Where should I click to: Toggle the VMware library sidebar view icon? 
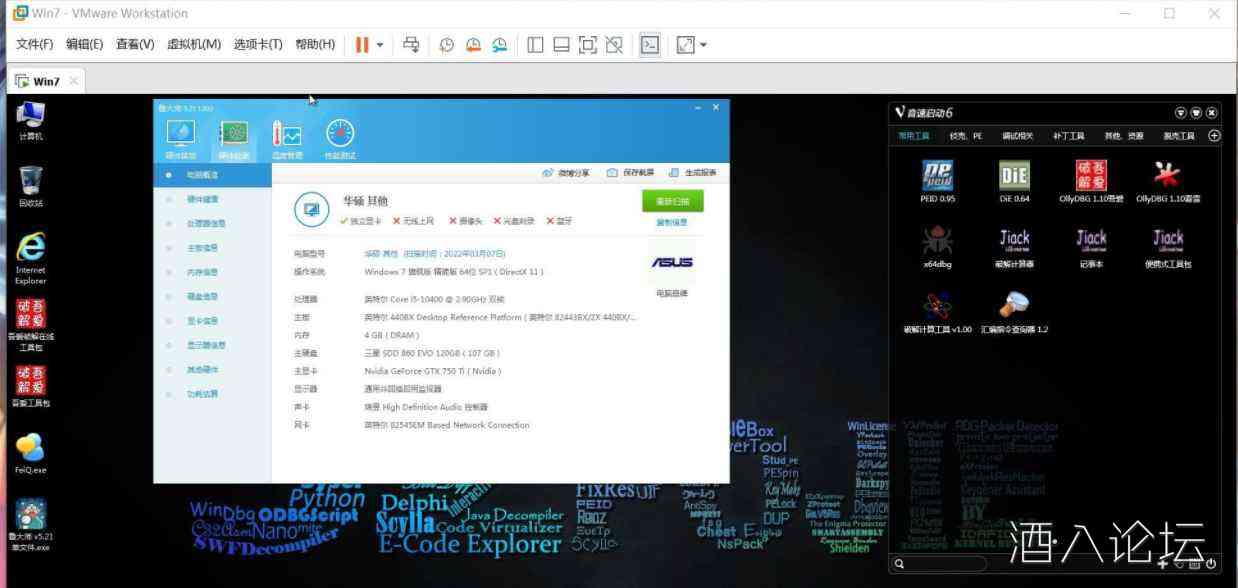tap(535, 44)
